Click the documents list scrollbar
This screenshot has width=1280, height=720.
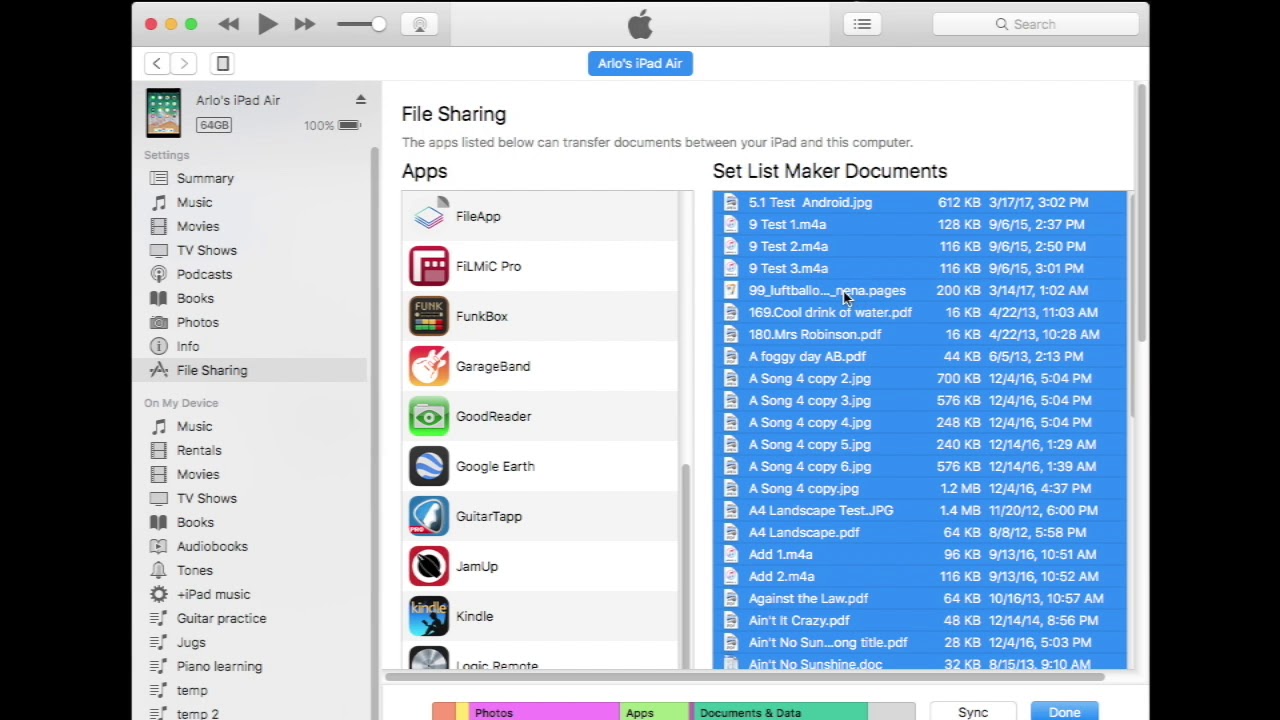(1132, 305)
